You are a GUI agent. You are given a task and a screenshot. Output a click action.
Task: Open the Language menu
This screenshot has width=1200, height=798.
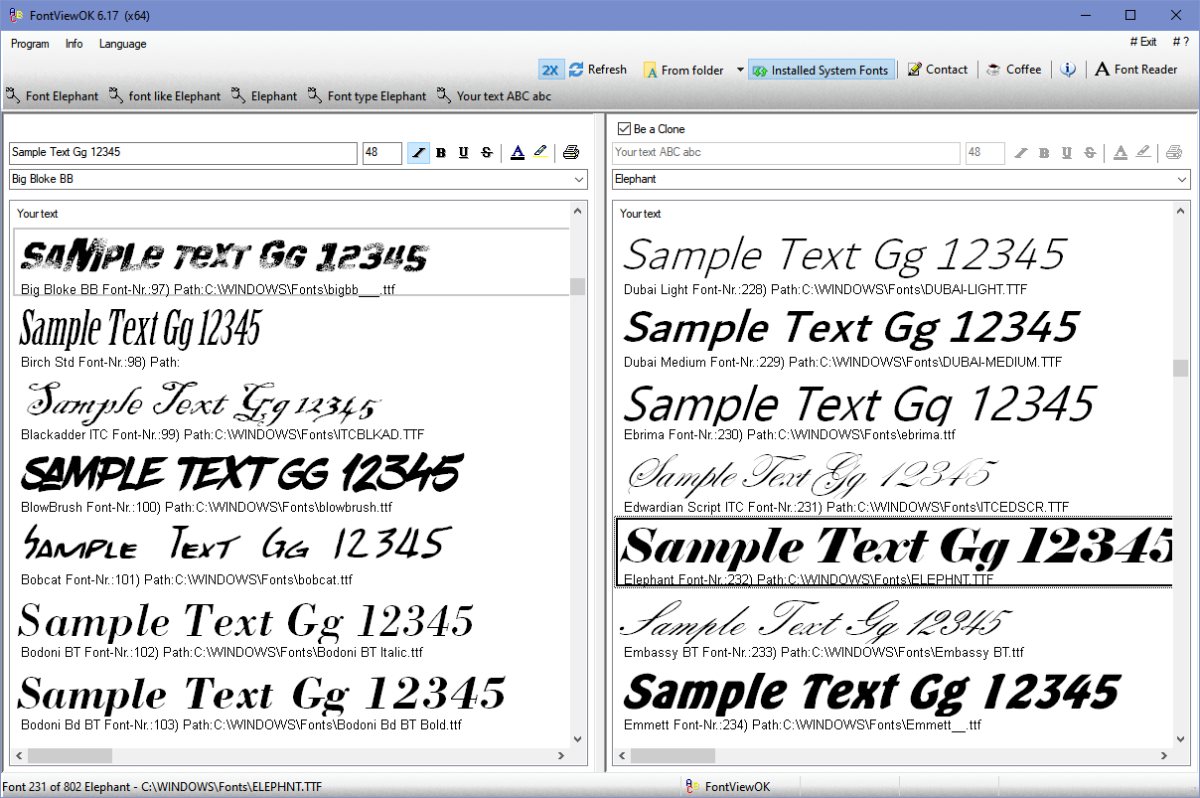click(123, 44)
